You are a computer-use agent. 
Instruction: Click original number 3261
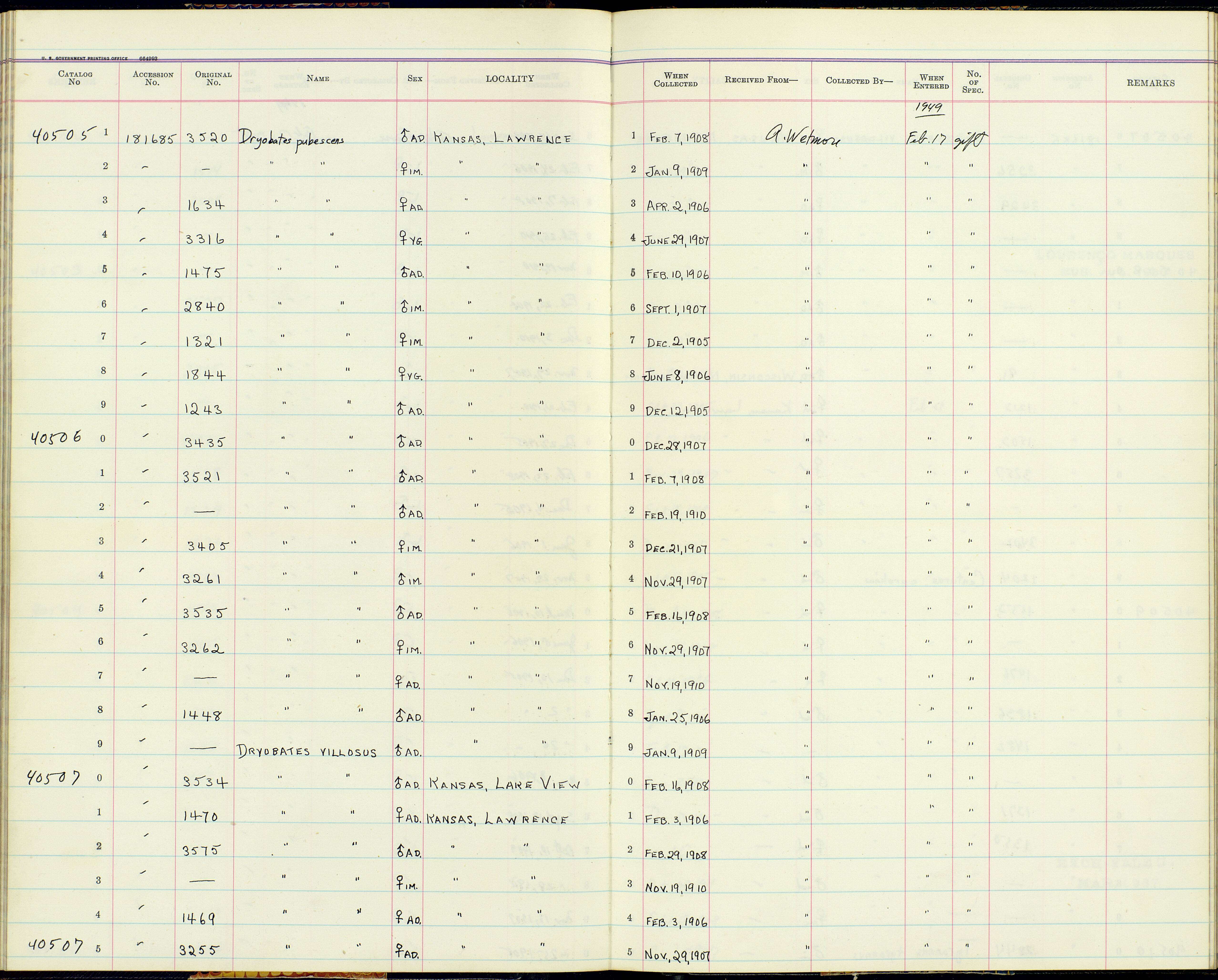click(x=201, y=579)
